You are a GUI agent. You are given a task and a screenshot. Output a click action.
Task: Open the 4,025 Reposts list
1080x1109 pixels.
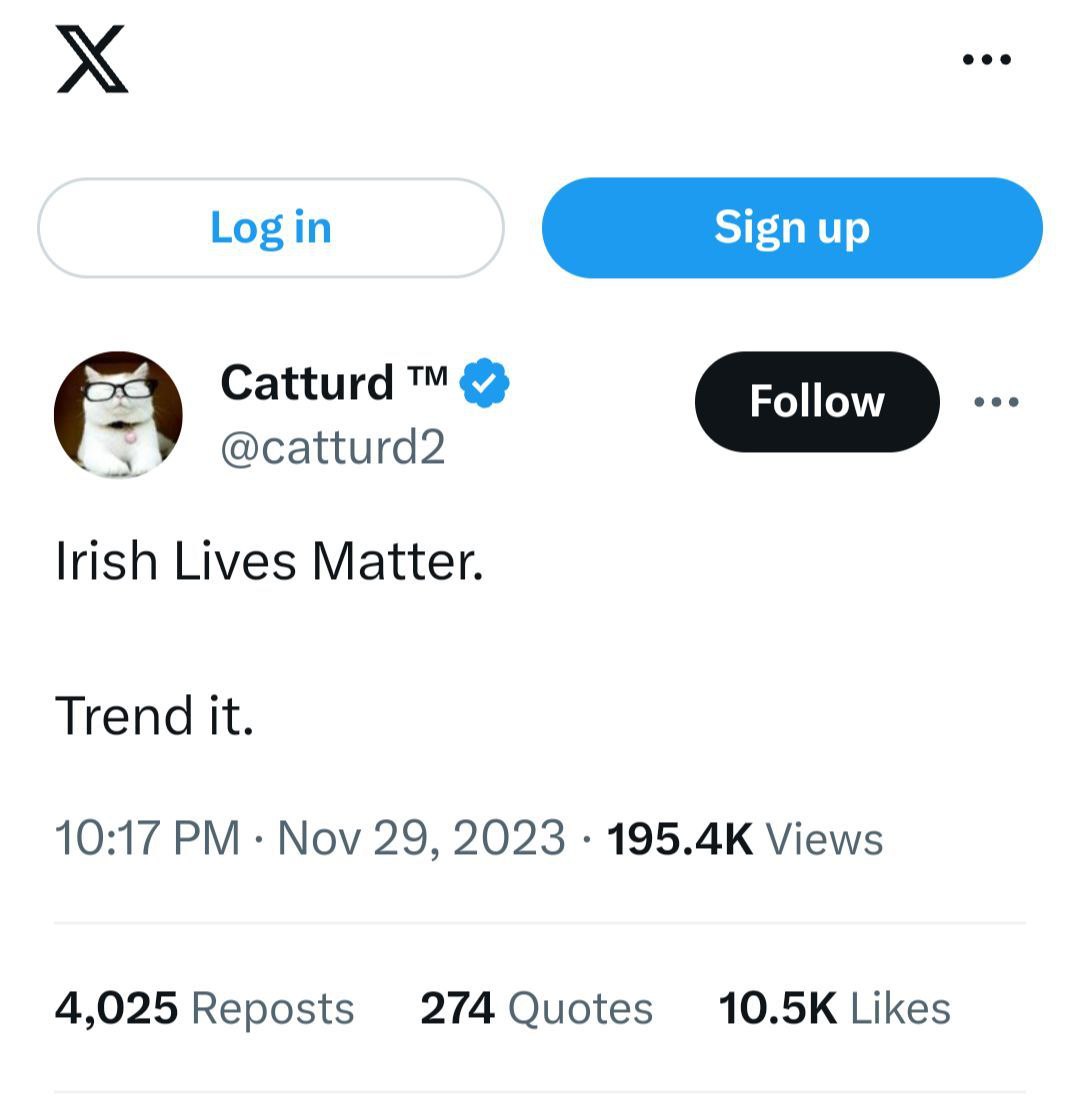[x=204, y=1008]
